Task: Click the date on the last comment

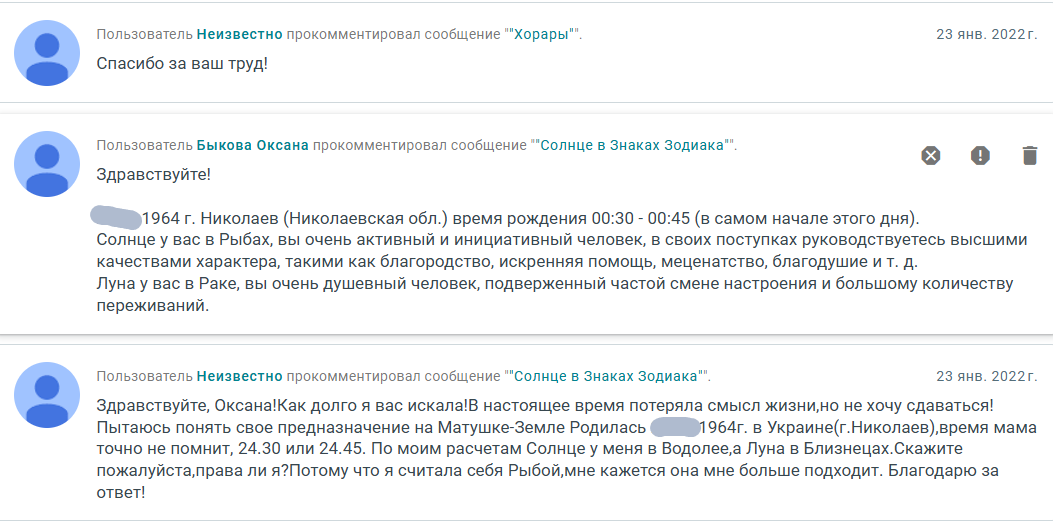Action: tap(987, 377)
